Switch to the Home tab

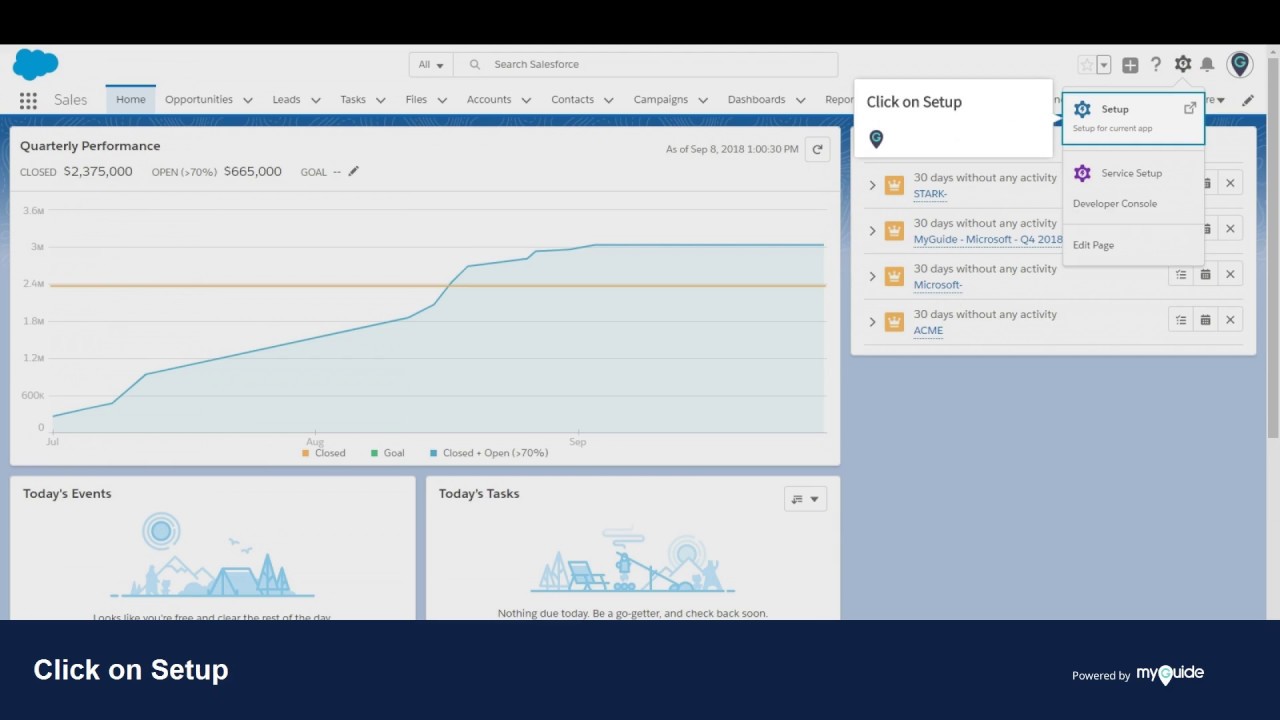click(x=131, y=100)
